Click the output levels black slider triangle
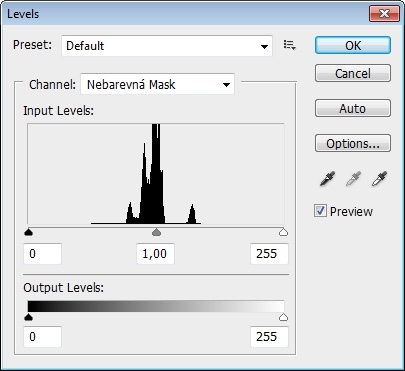The image size is (405, 371). 29,317
